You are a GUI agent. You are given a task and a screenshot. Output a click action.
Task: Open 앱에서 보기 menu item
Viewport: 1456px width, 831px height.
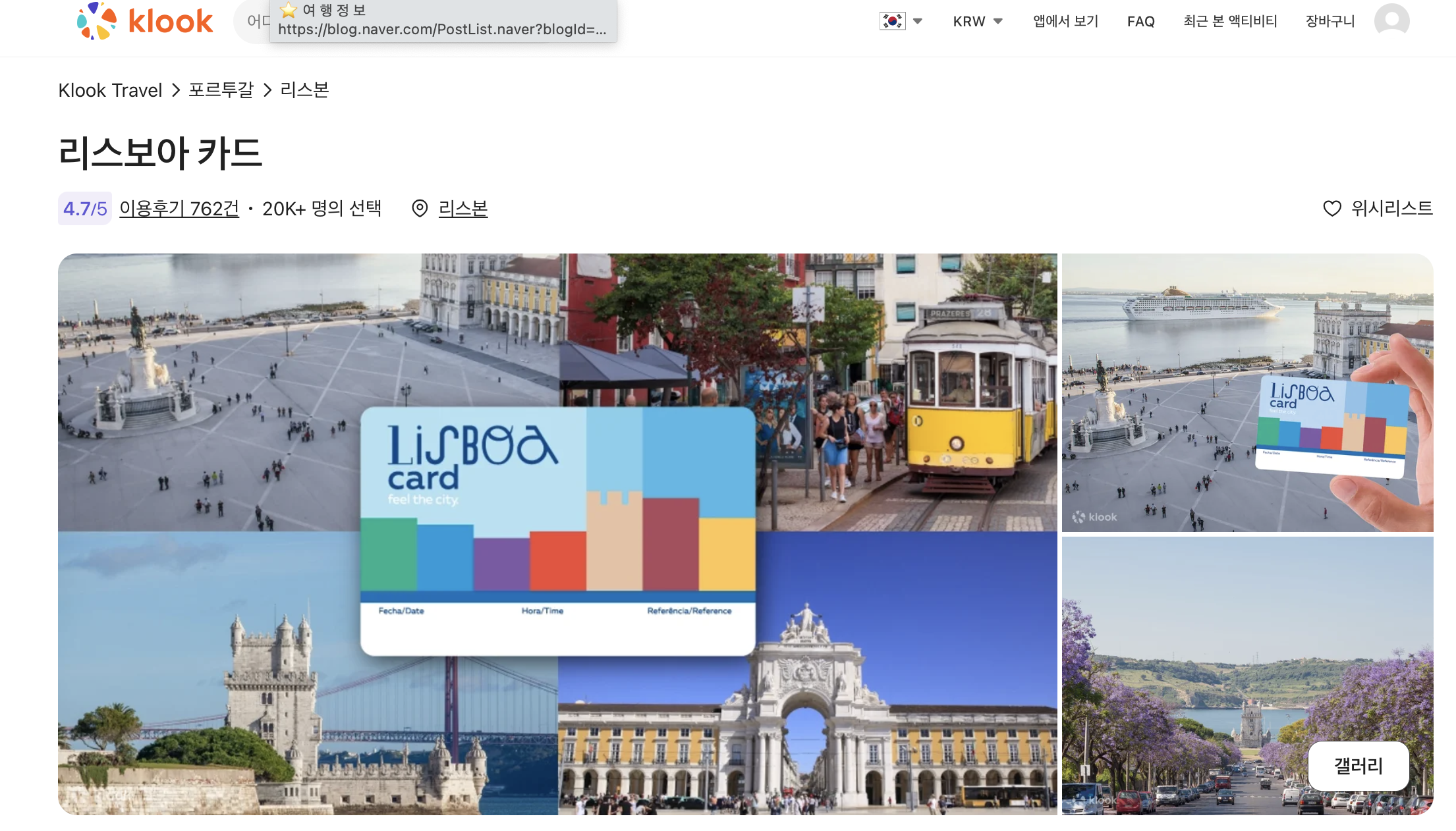(x=1065, y=21)
